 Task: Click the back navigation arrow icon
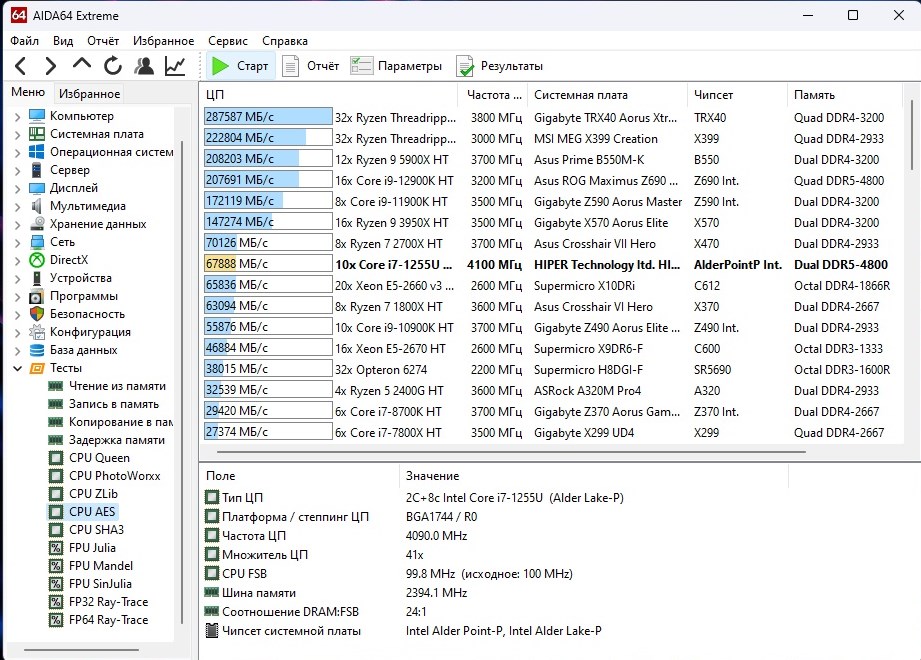[x=21, y=67]
